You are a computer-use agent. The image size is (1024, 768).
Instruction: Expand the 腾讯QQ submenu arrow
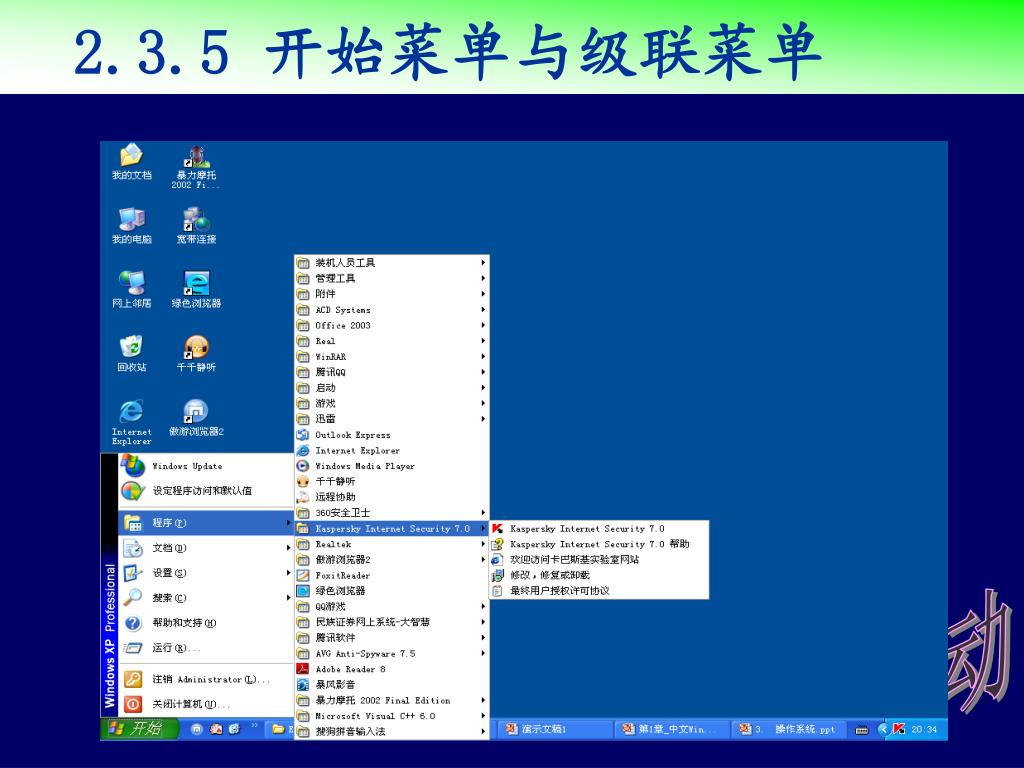tap(483, 372)
